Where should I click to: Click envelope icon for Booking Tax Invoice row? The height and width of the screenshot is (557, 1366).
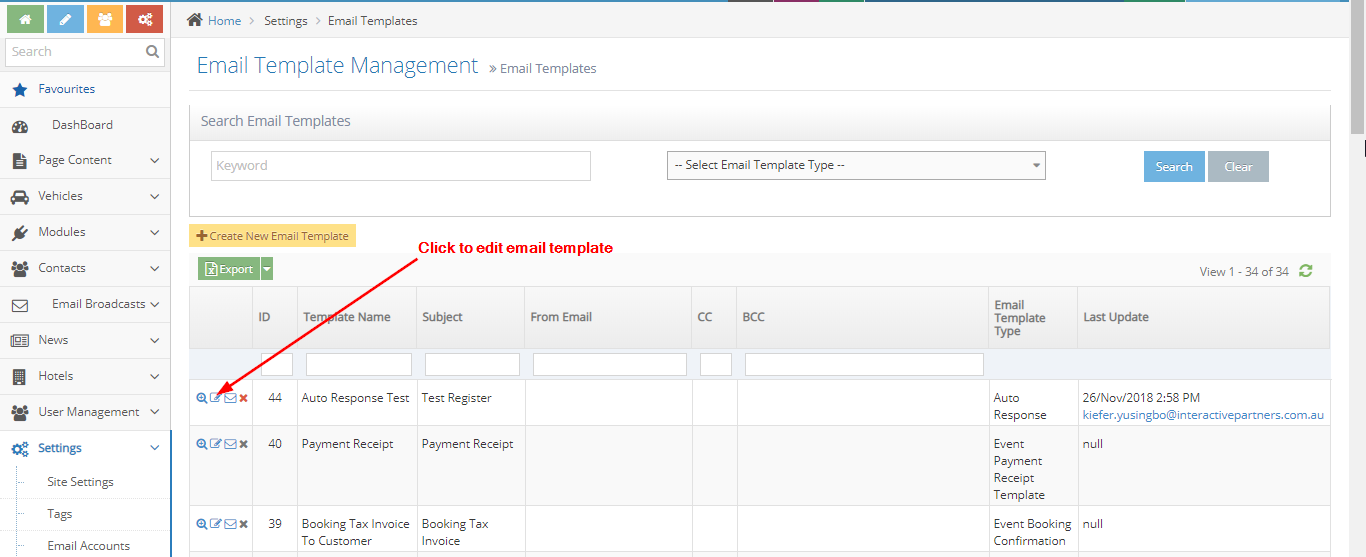(x=230, y=524)
